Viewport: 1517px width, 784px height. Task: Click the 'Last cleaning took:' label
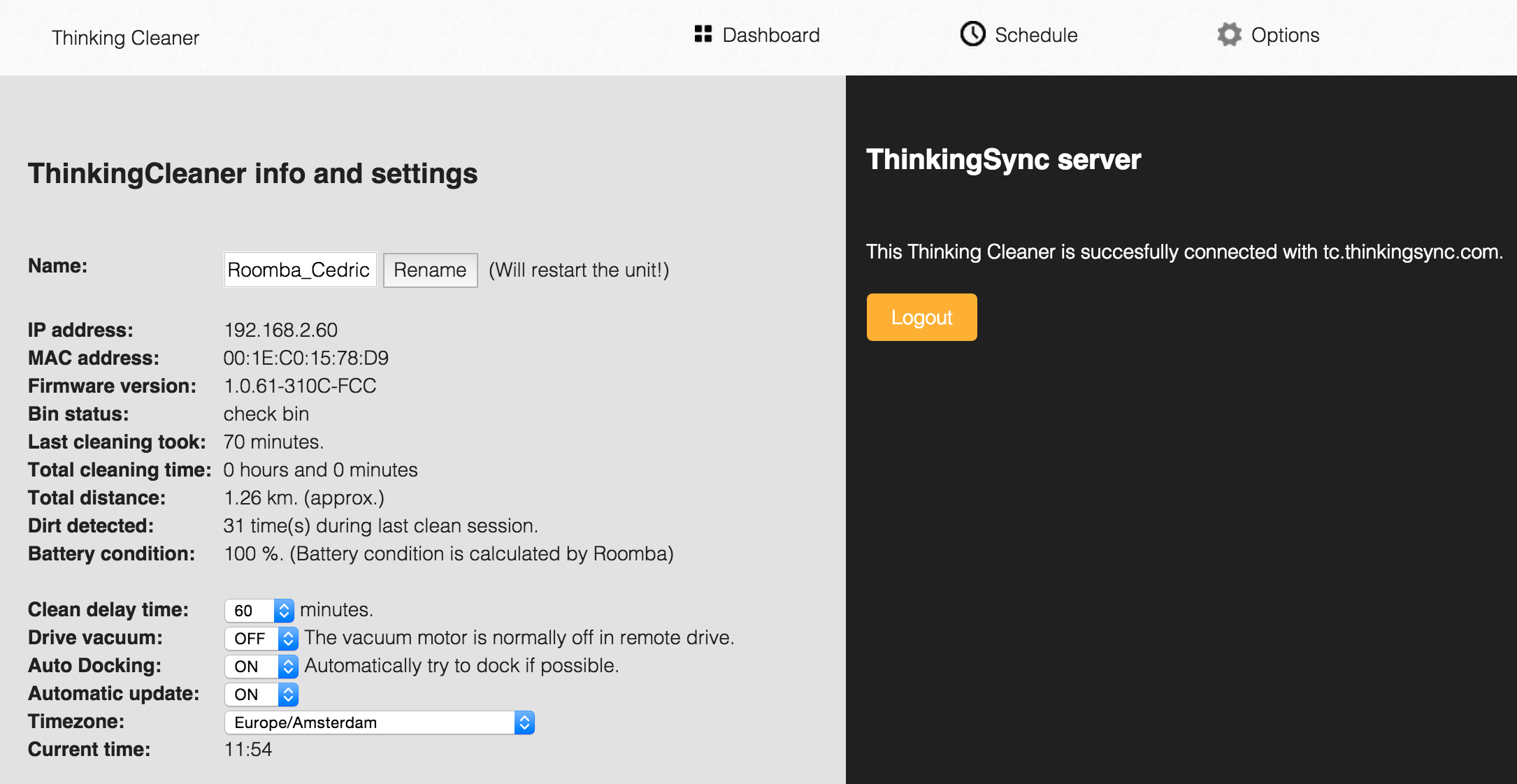(x=117, y=442)
